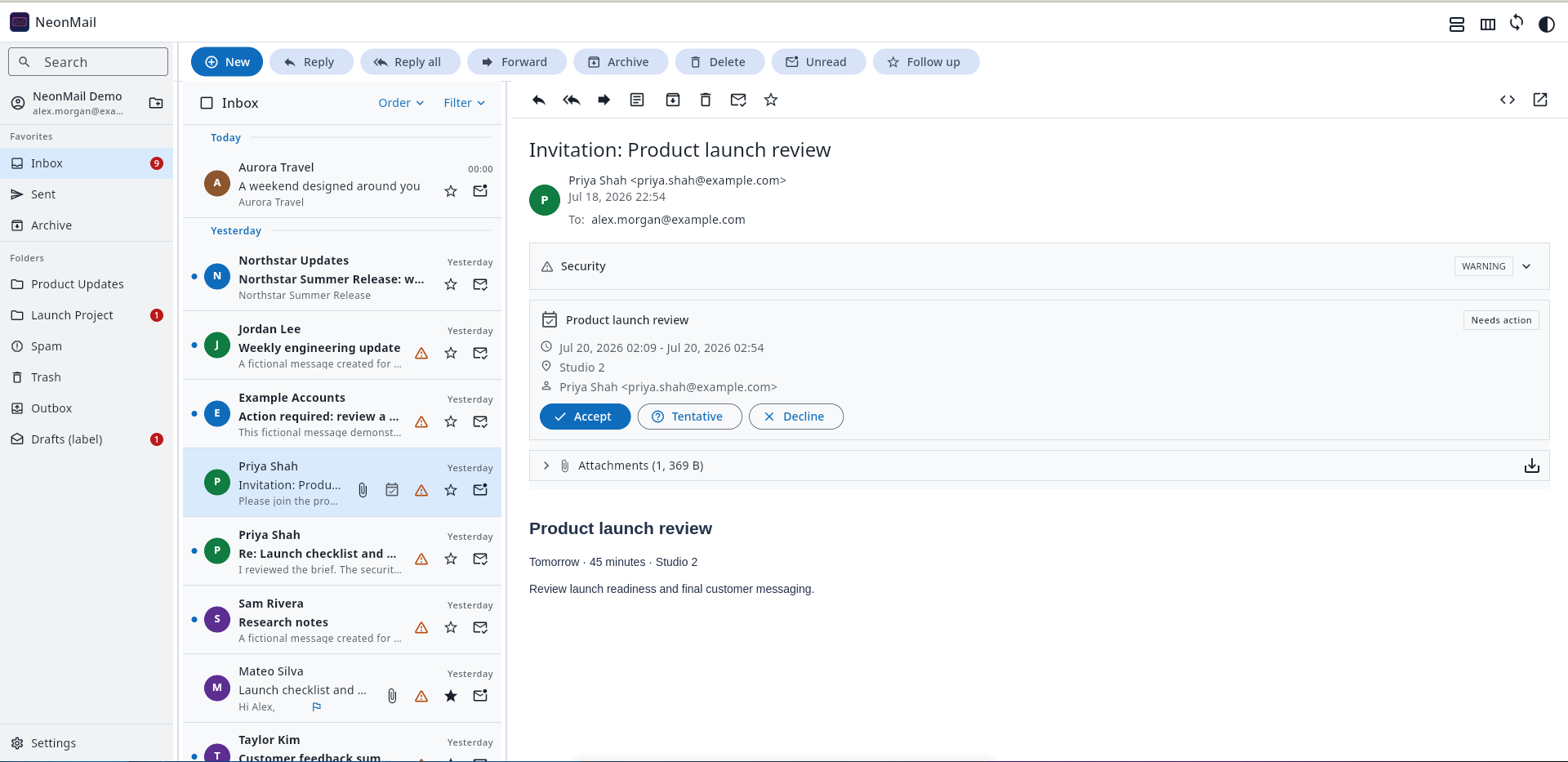Open the Order dropdown
Image resolution: width=1568 pixels, height=762 pixels.
(401, 103)
